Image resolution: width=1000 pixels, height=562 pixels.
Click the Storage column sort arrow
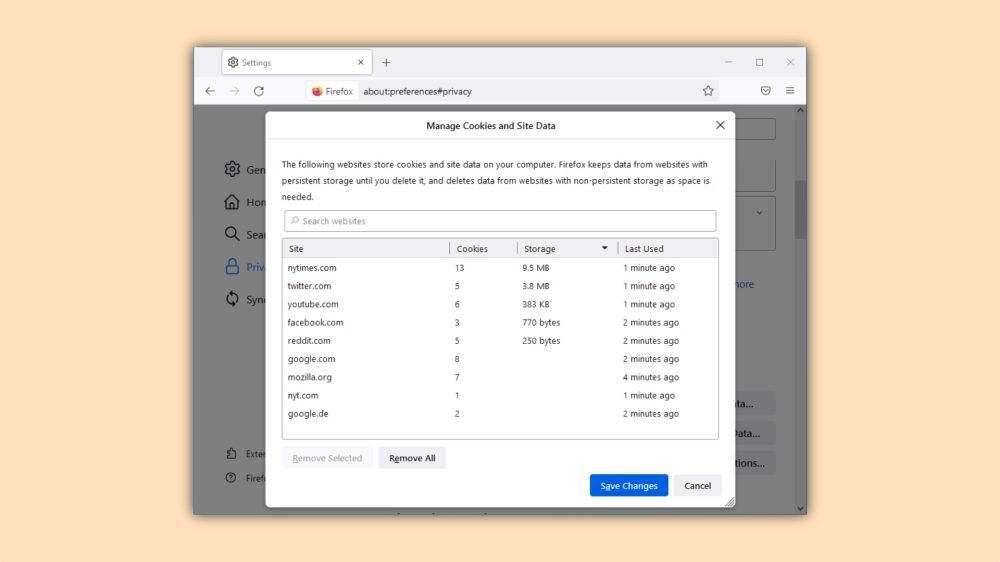(x=604, y=248)
